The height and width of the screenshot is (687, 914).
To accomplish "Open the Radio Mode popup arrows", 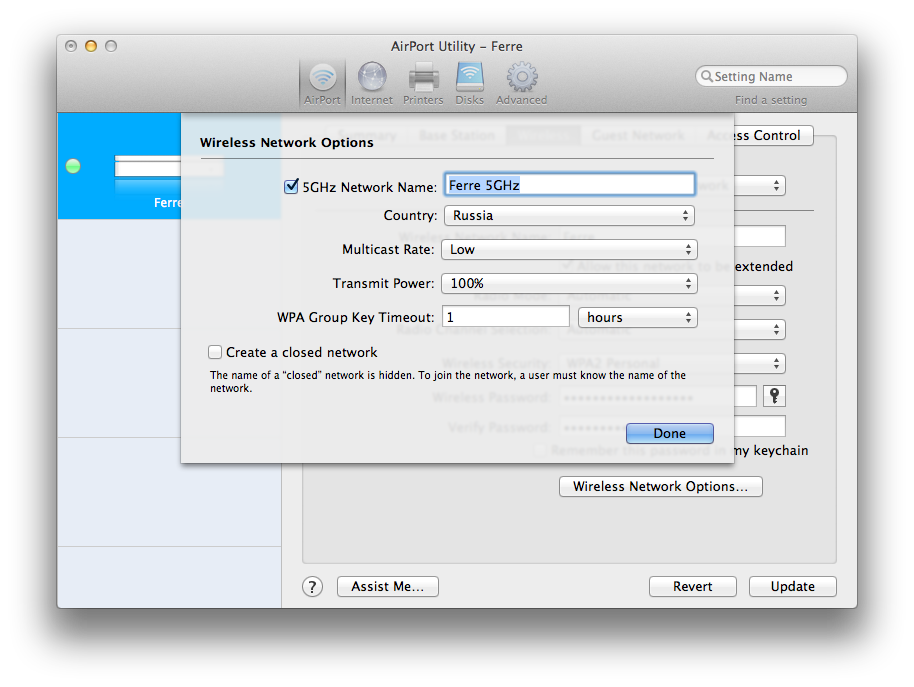I will [776, 295].
